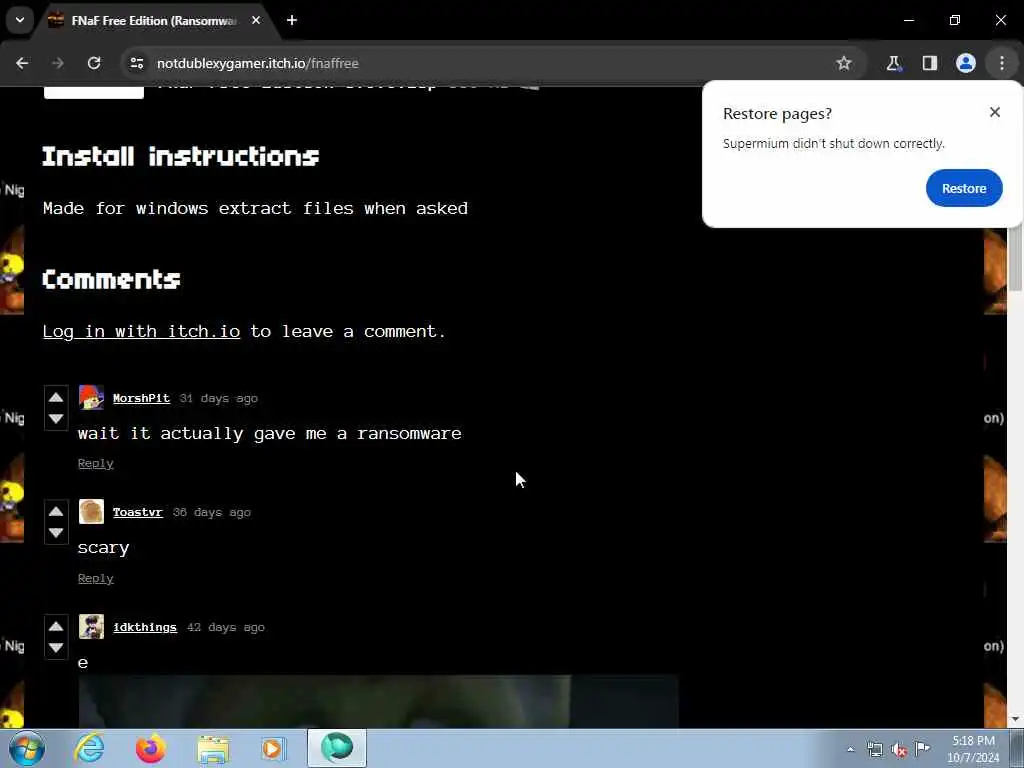Upvote idkthings' comment
Image resolution: width=1024 pixels, height=768 pixels.
(56, 626)
